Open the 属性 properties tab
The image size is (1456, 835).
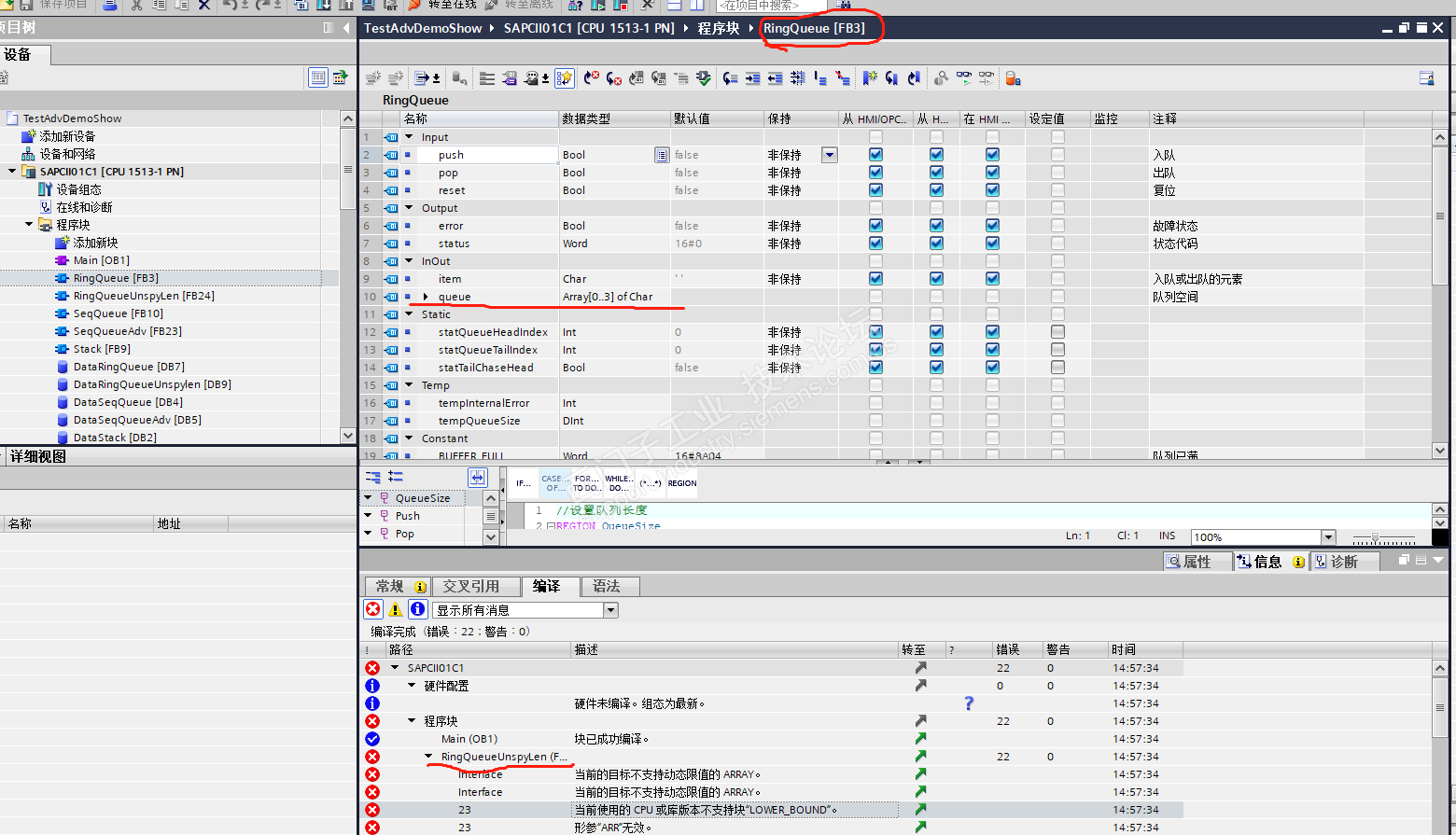tap(1197, 561)
